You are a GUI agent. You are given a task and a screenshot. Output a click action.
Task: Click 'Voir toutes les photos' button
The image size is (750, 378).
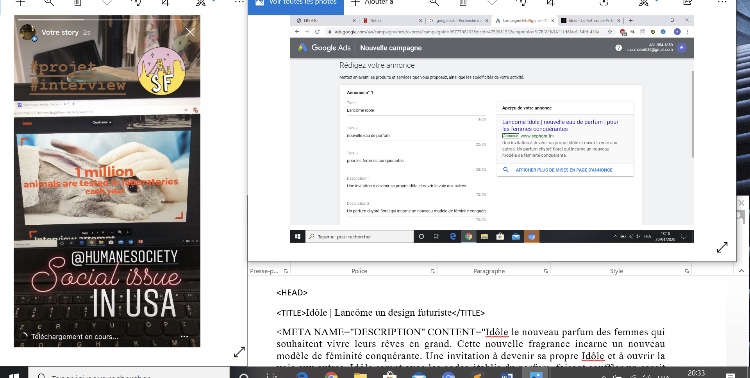point(296,4)
